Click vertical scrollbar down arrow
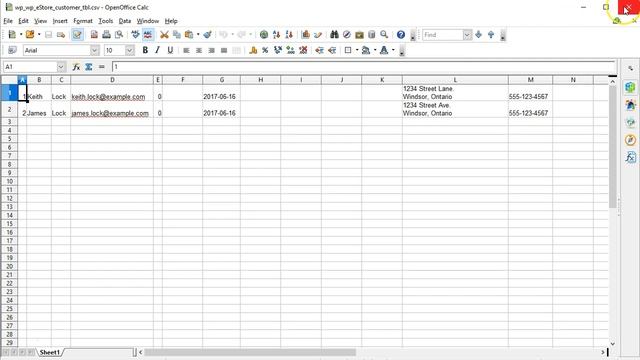The width and height of the screenshot is (640, 360). coord(613,344)
